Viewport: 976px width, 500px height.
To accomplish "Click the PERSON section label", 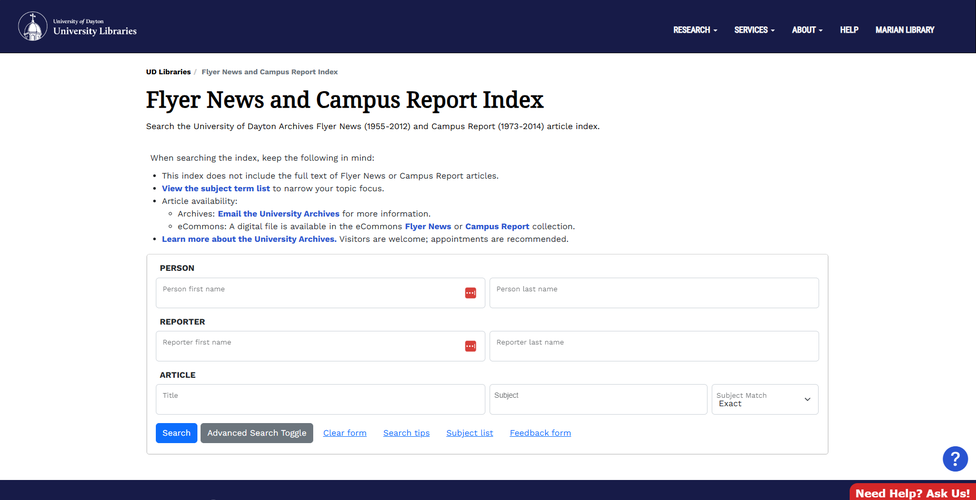I will pyautogui.click(x=177, y=268).
